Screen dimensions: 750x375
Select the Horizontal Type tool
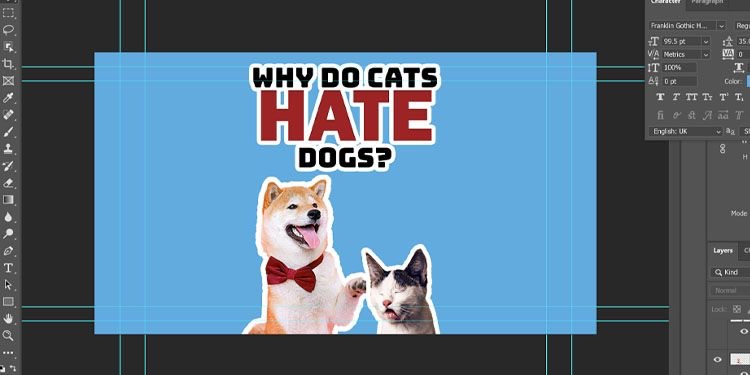[x=8, y=267]
